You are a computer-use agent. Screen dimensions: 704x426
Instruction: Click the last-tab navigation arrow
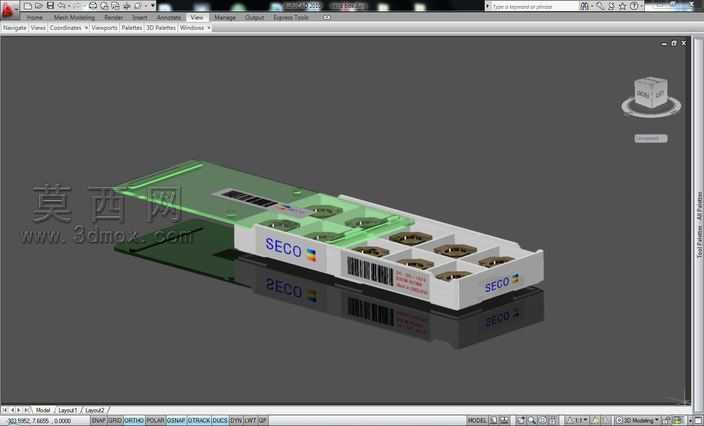tap(26, 410)
